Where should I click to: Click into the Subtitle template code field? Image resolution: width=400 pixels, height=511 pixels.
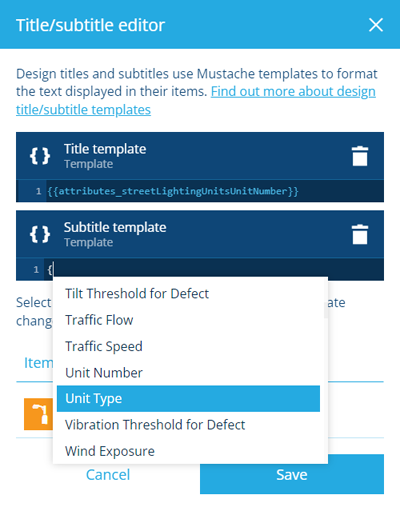215,269
